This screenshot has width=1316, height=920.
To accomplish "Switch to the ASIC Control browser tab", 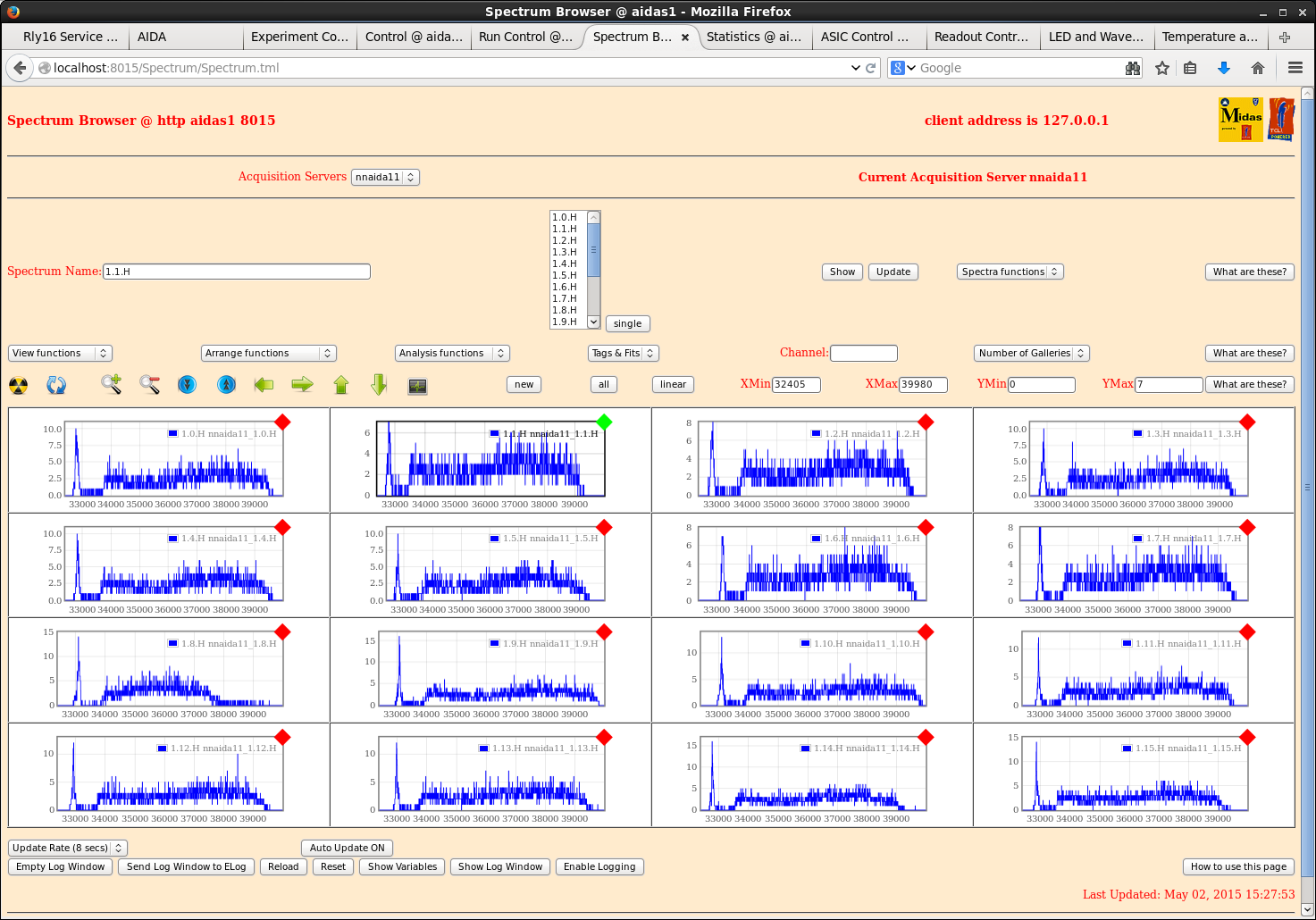I will (864, 37).
